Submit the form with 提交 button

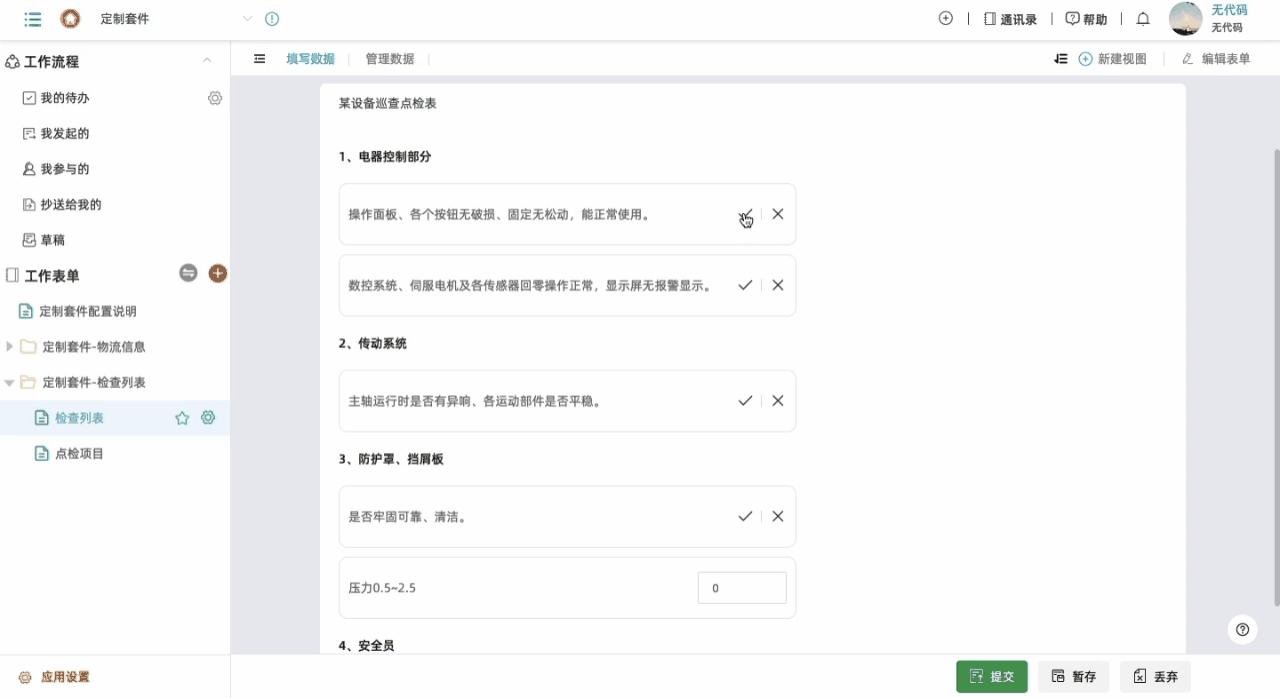point(991,676)
